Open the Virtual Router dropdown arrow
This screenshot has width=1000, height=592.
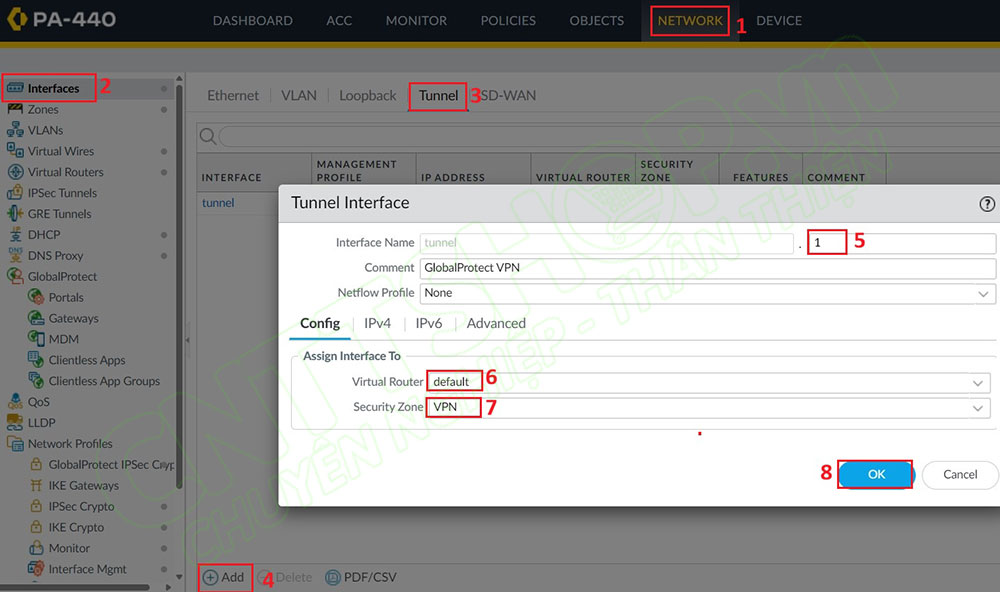tap(978, 383)
